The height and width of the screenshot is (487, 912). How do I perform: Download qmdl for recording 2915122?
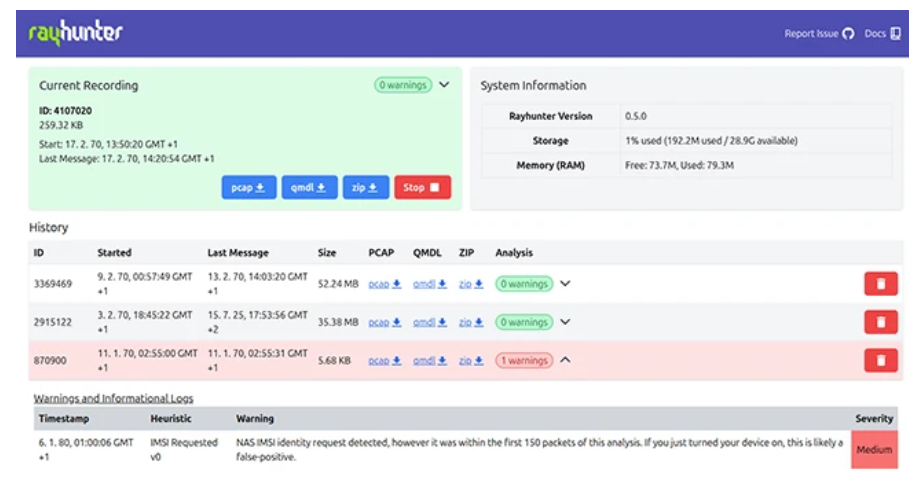point(430,322)
